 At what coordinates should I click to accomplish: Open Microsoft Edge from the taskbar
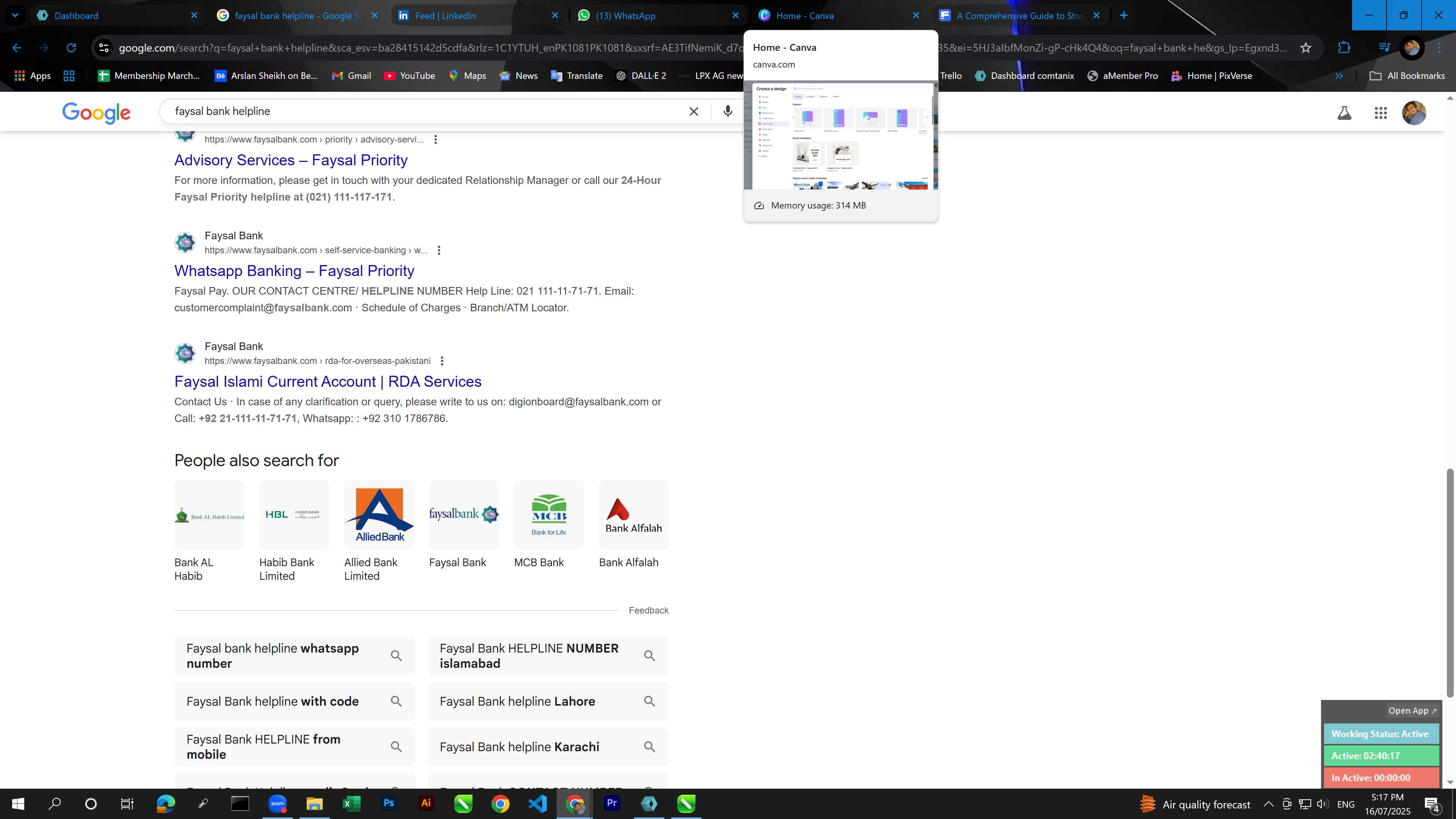[165, 803]
